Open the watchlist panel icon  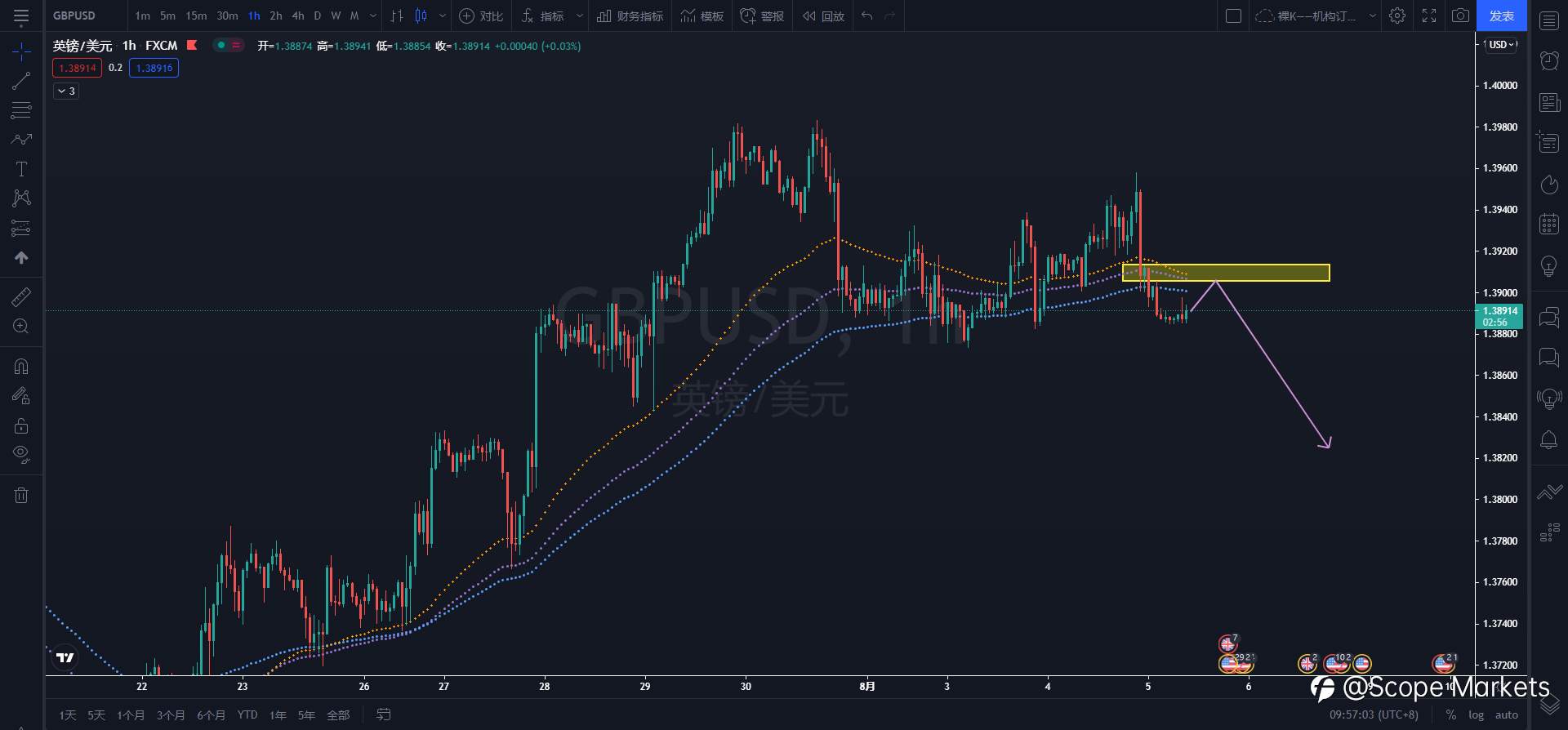click(1549, 20)
